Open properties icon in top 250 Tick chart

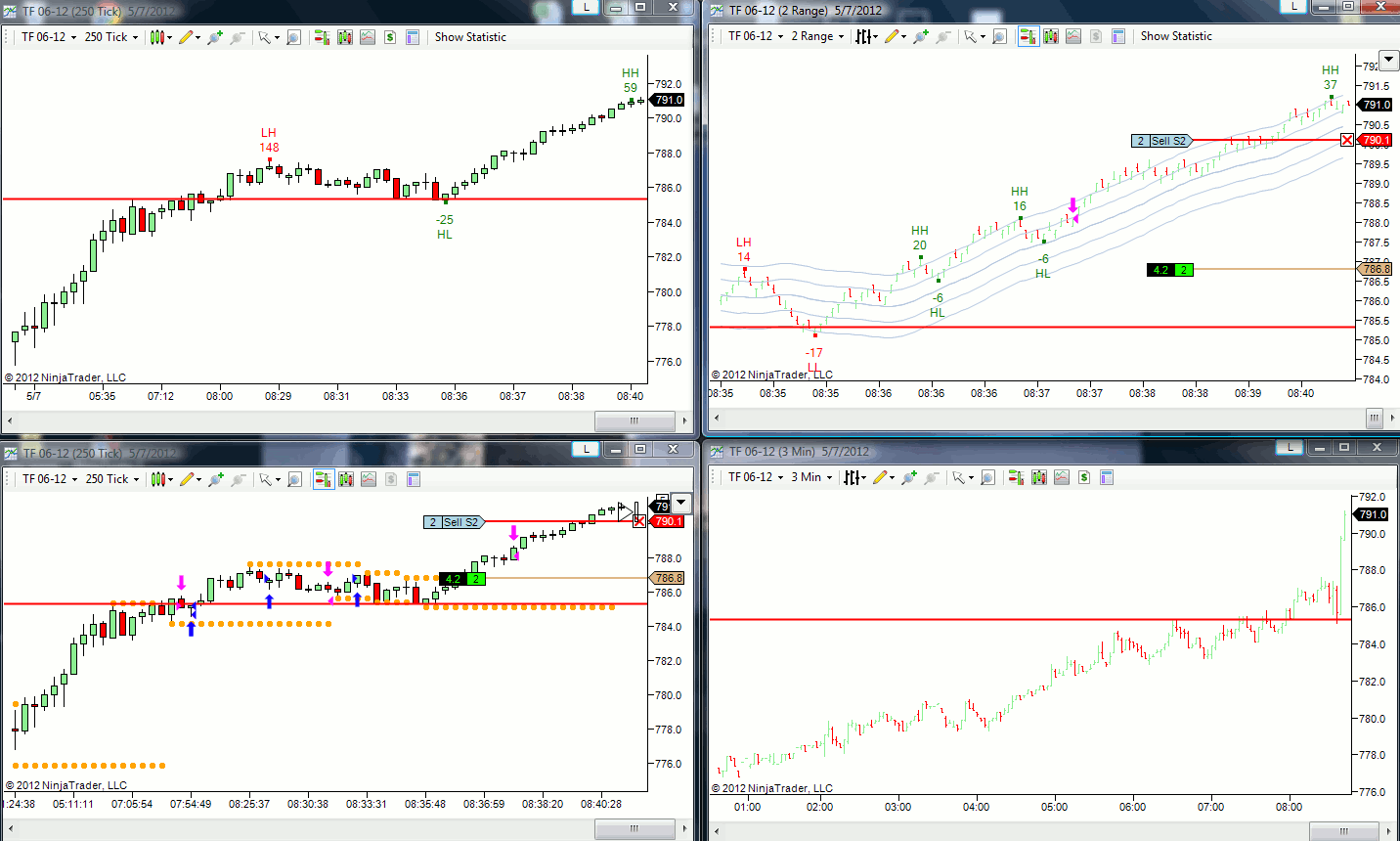(x=413, y=37)
